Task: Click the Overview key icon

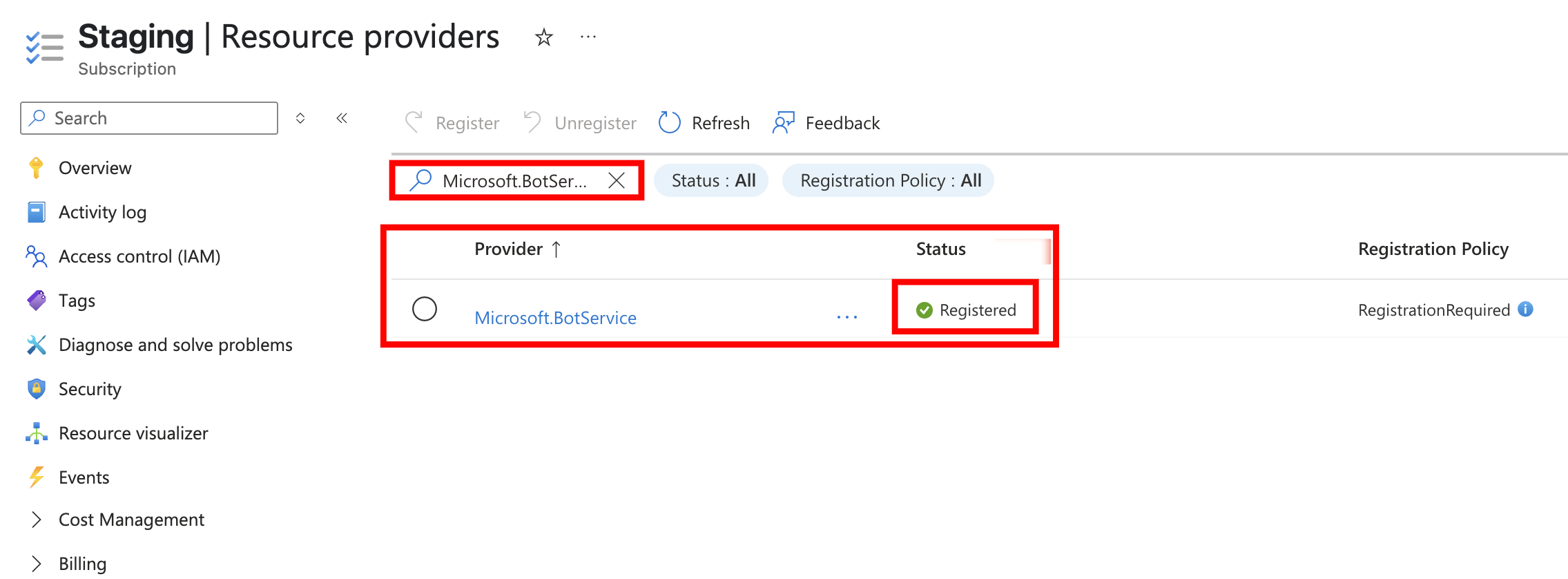Action: [36, 168]
